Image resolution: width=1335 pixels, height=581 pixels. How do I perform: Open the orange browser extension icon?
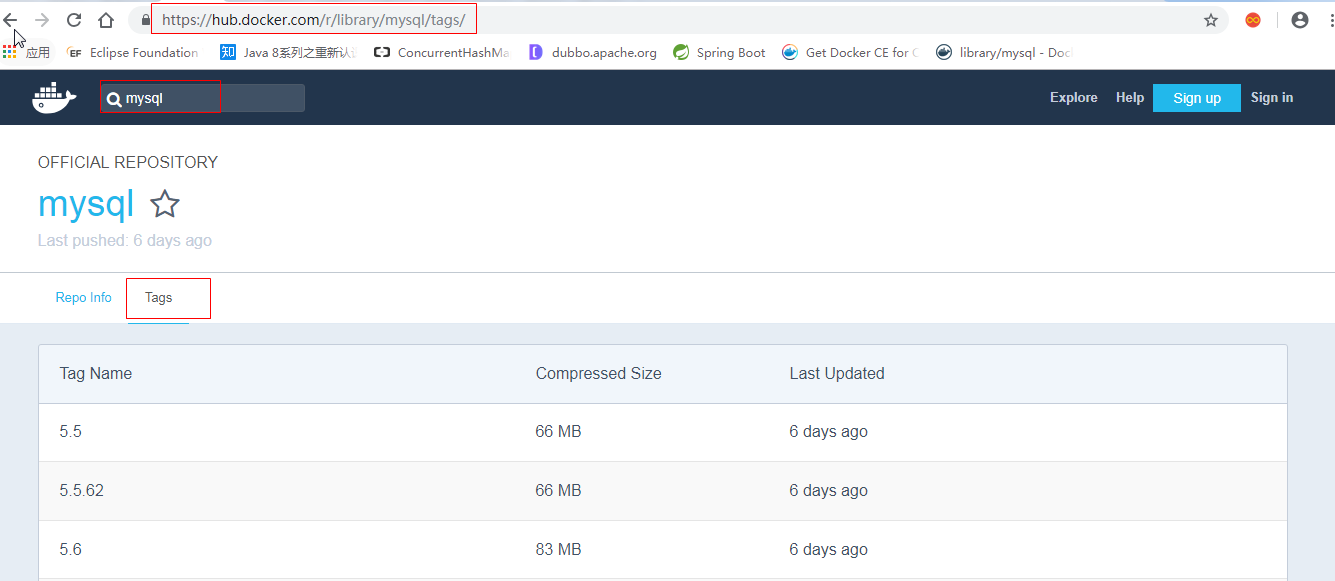pyautogui.click(x=1253, y=20)
